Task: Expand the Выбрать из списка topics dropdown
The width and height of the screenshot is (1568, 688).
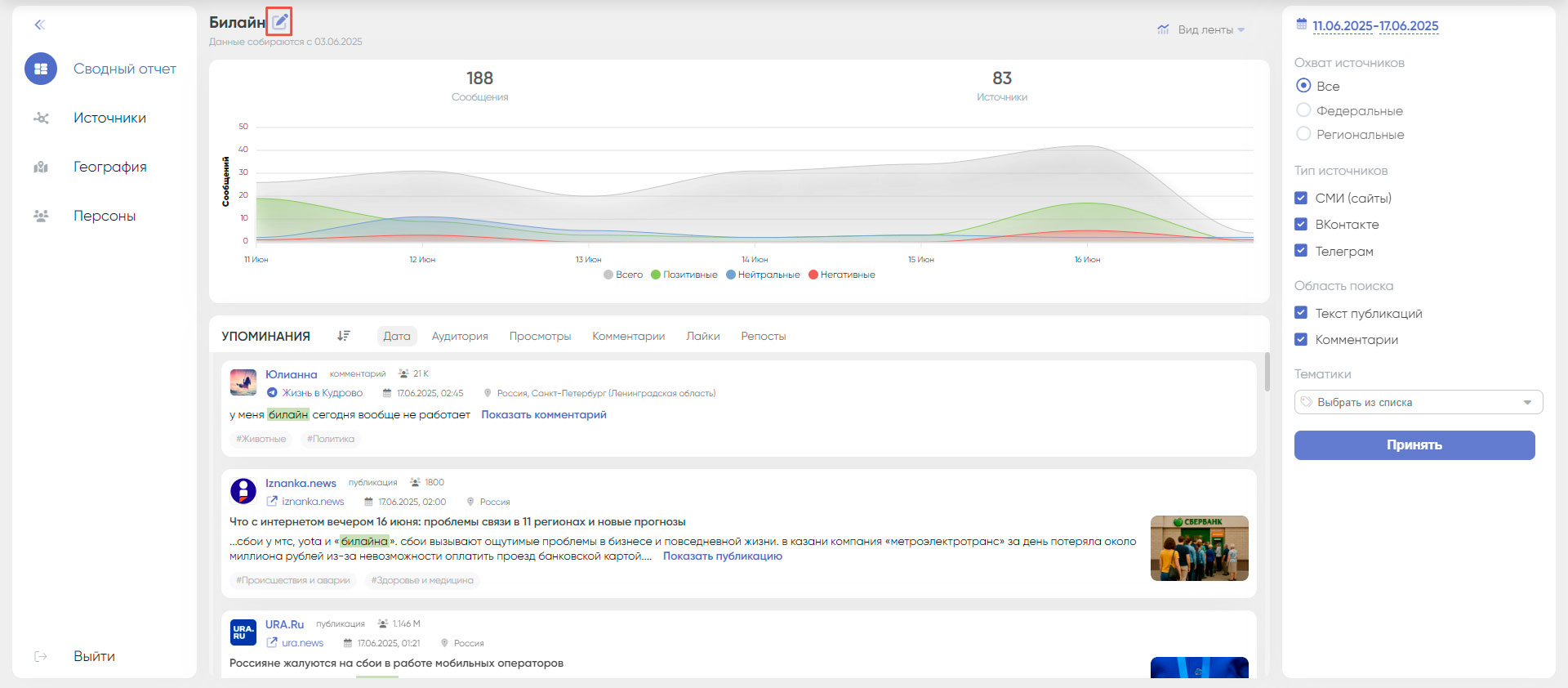Action: pos(1418,402)
